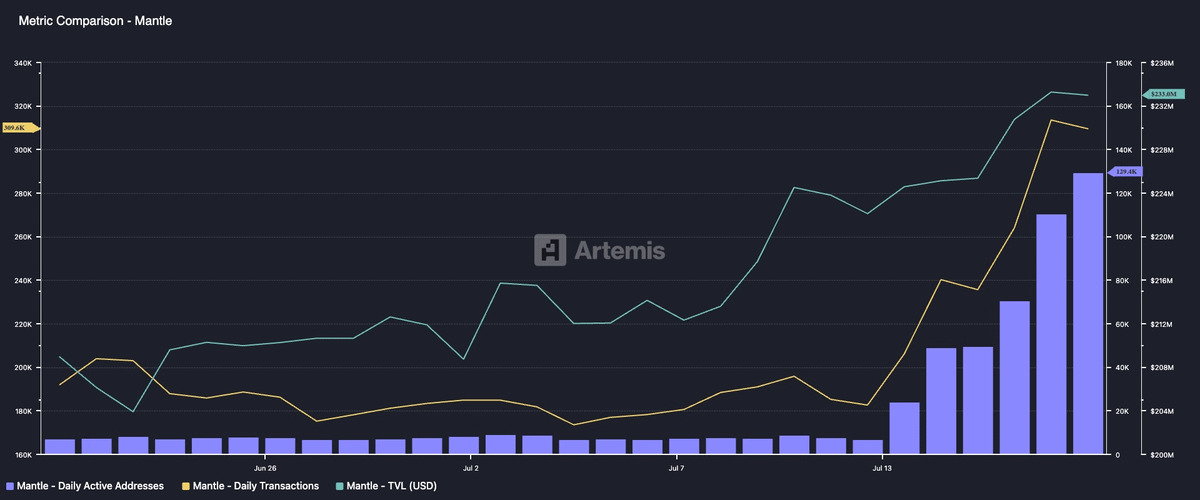Image resolution: width=1200 pixels, height=500 pixels.
Task: Click the 200K left axis label
Action: tap(25, 368)
